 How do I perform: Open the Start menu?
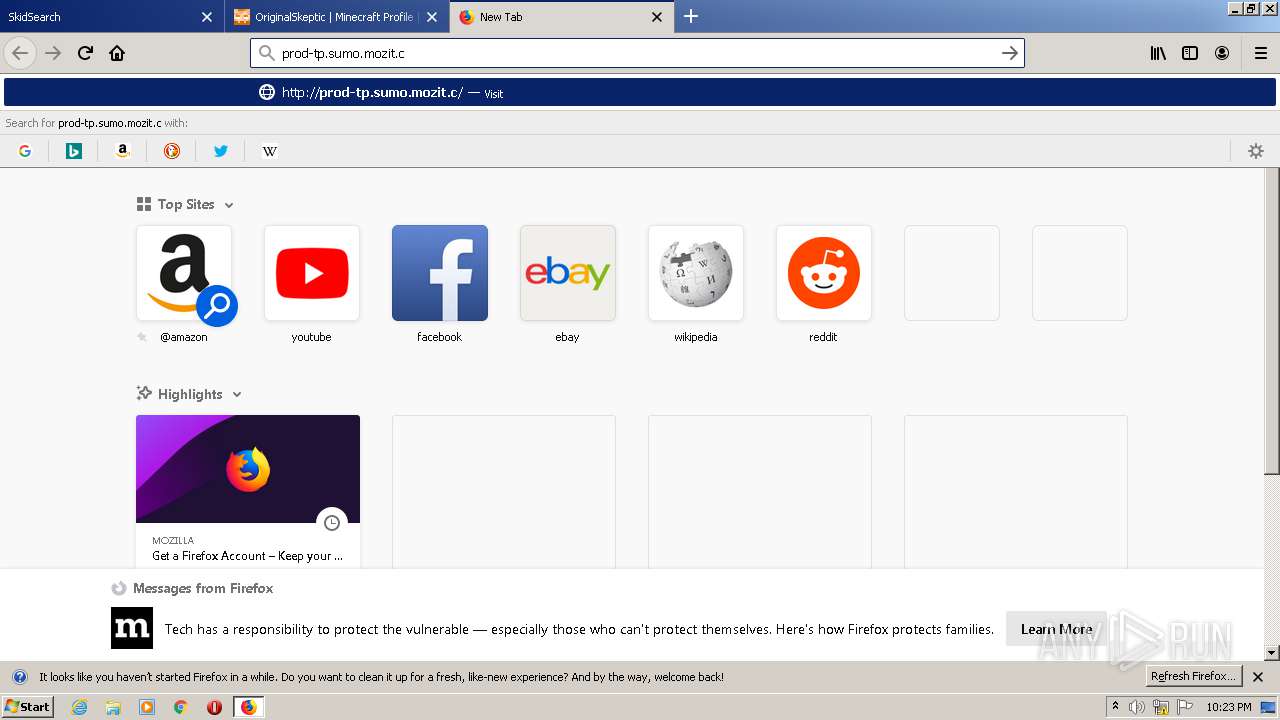pyautogui.click(x=28, y=707)
